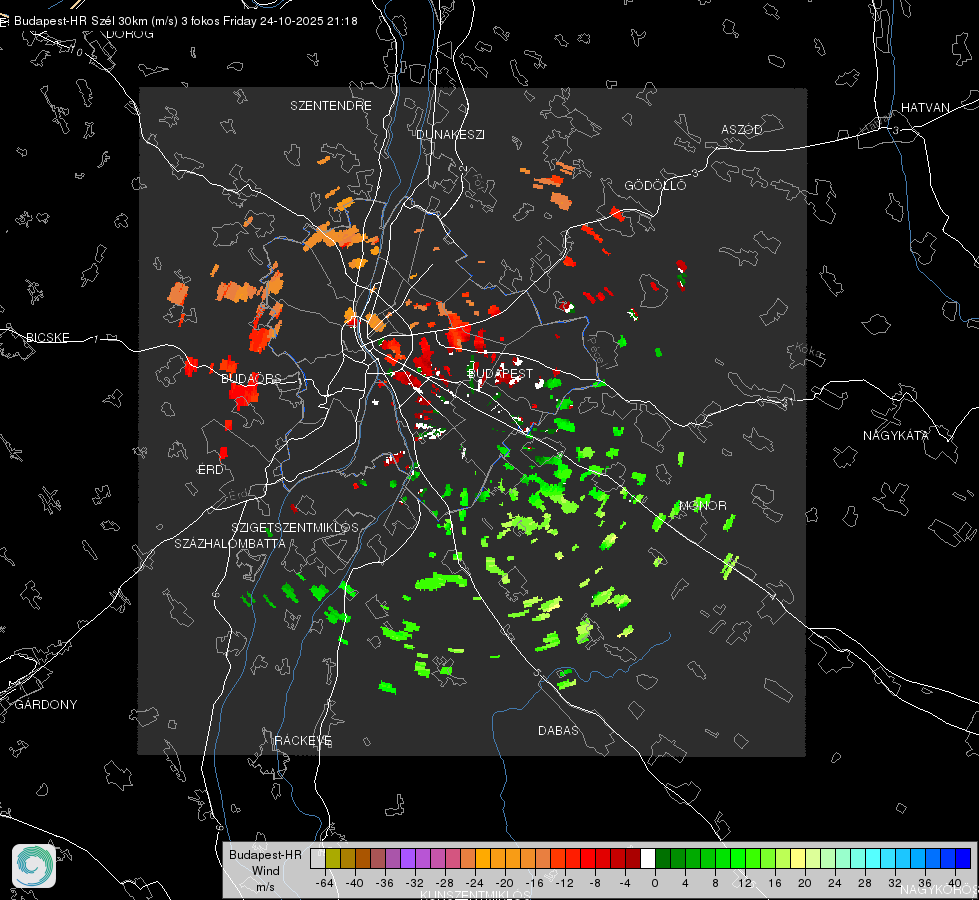The height and width of the screenshot is (900, 979).
Task: Click the faint Pécel label on the map
Action: [x=597, y=354]
